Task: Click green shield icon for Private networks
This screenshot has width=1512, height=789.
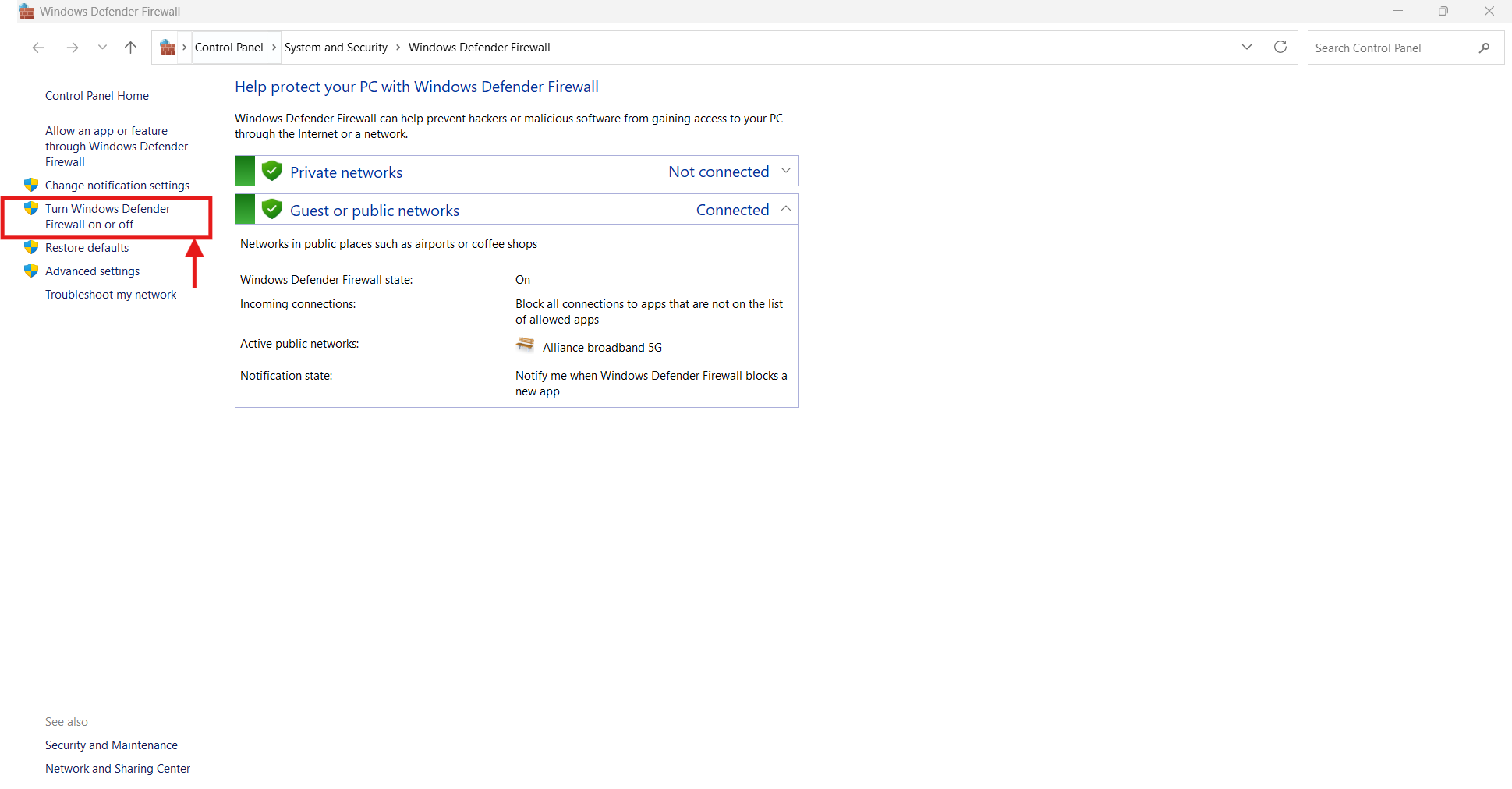Action: tap(272, 171)
